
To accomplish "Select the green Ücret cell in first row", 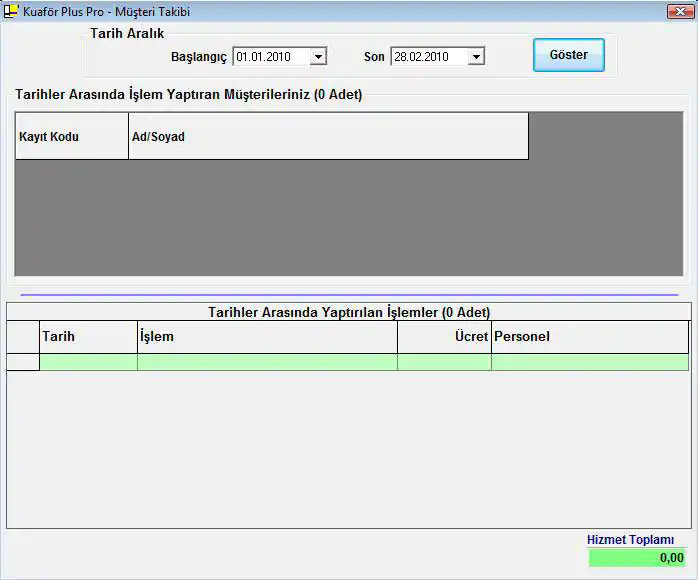I will [x=444, y=362].
